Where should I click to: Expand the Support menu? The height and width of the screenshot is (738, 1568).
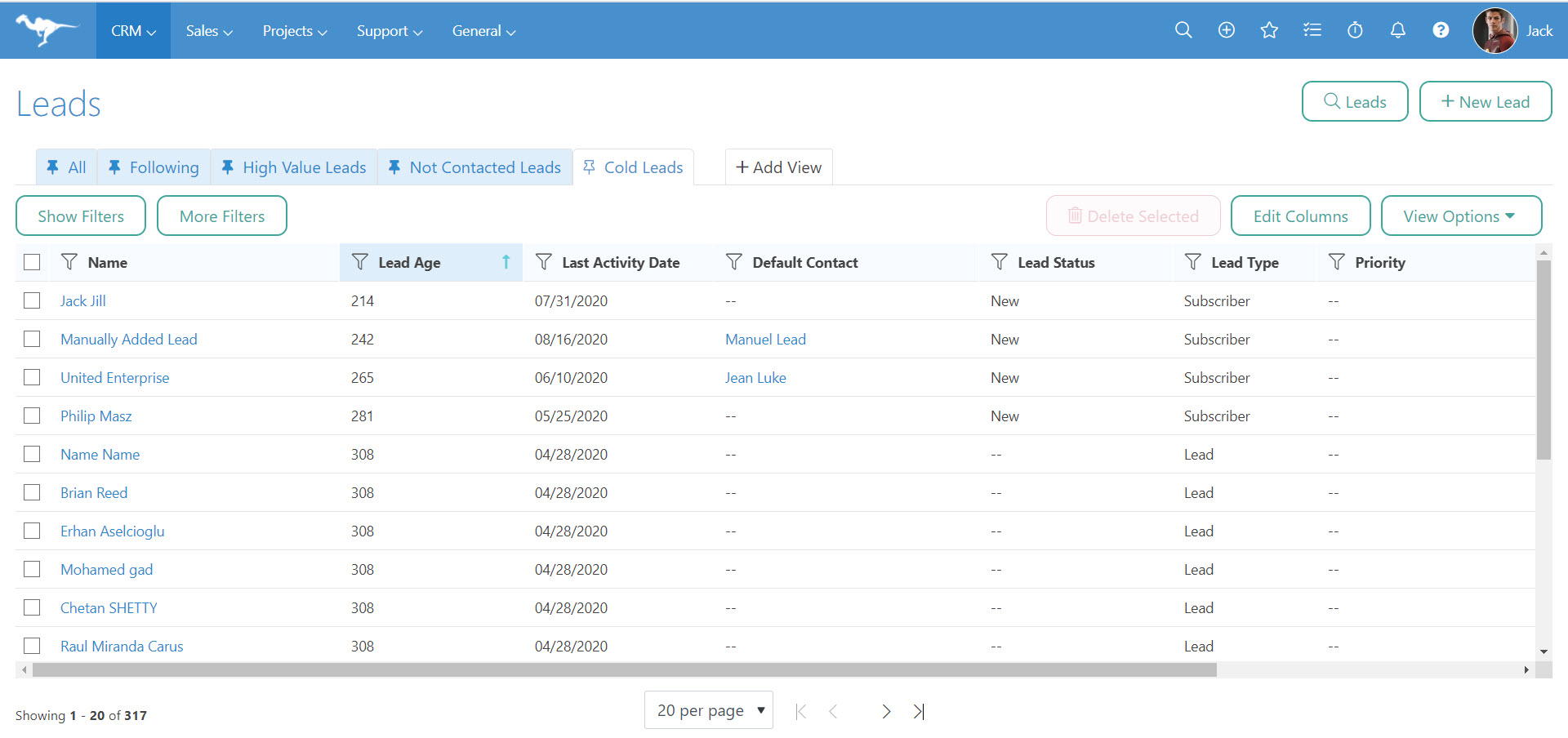coord(390,30)
